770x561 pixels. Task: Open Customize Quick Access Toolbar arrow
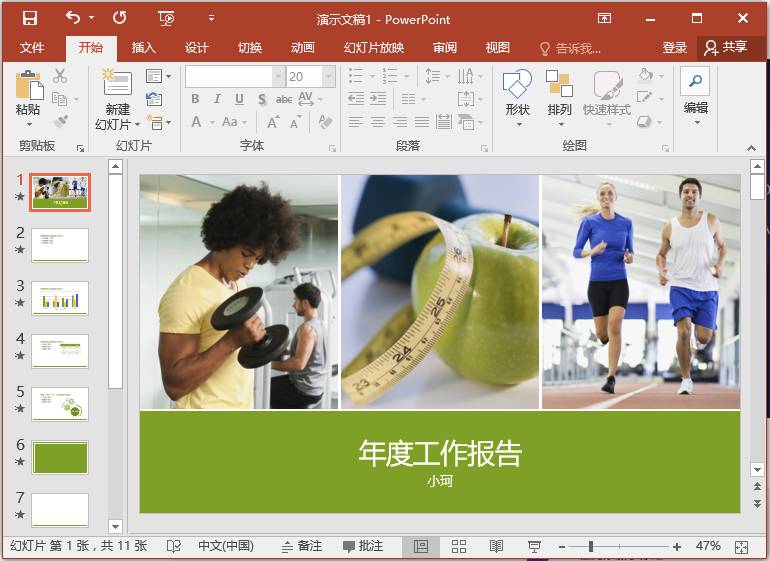click(x=211, y=18)
